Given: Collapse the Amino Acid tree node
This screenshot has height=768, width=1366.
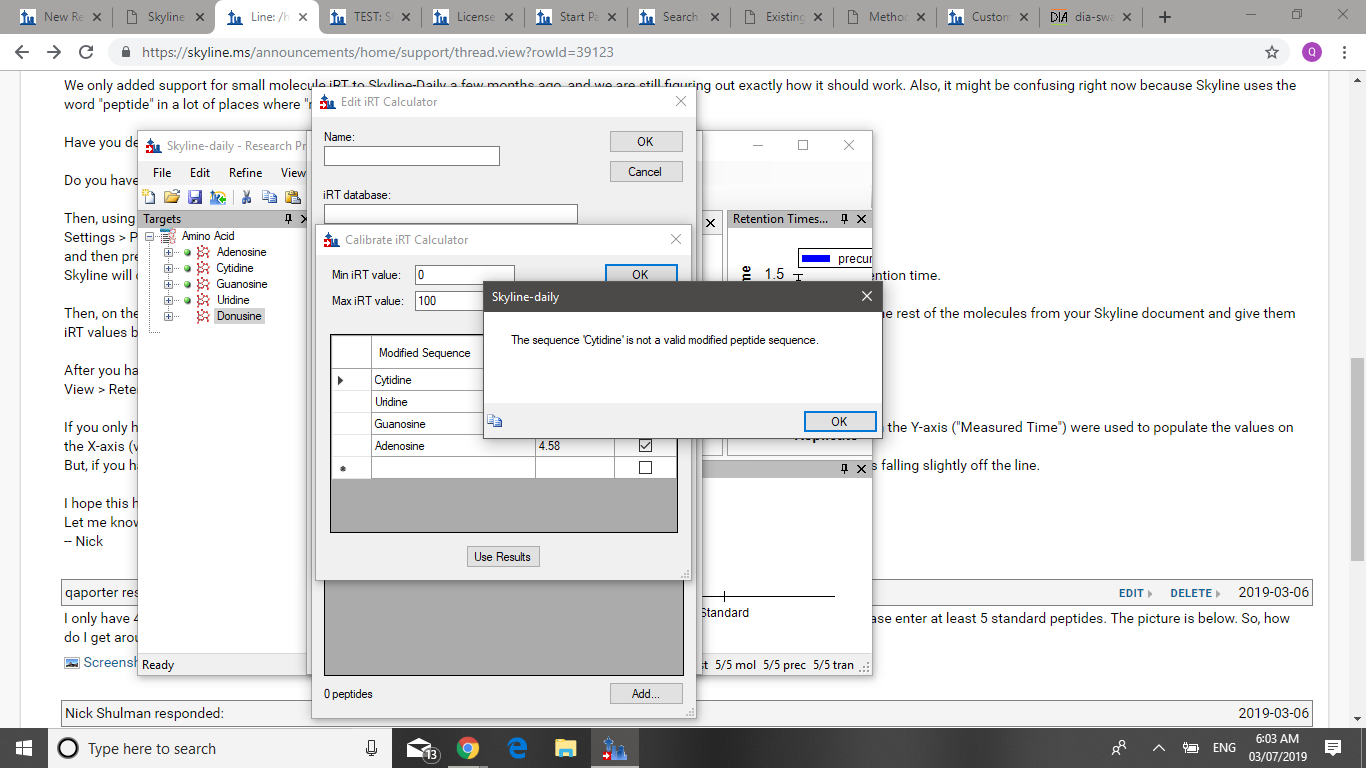Looking at the screenshot, I should pyautogui.click(x=150, y=236).
